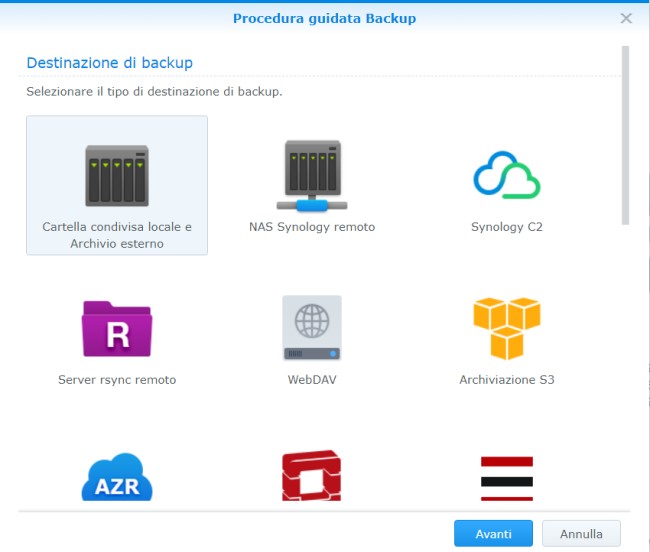Click 'Cartella condivisa locale e Archivio esterno' label
This screenshot has height=552, width=650.
pos(117,235)
